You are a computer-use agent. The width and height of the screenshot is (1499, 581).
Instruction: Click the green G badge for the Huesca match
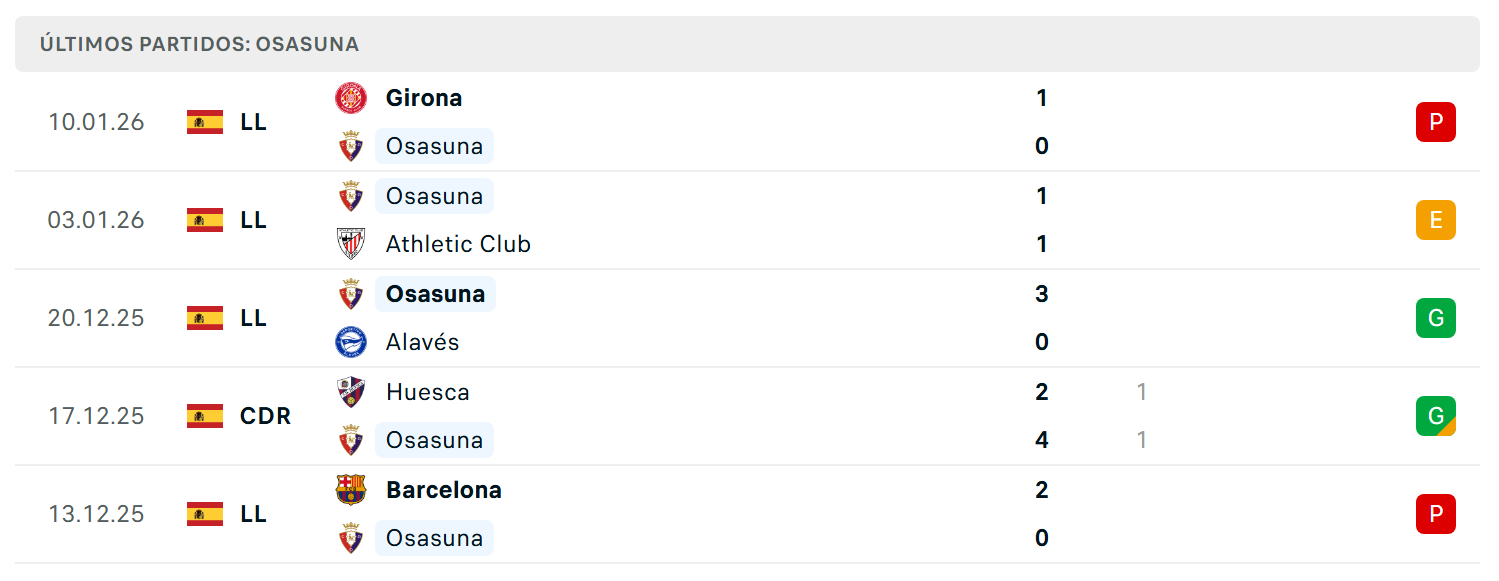click(x=1436, y=416)
